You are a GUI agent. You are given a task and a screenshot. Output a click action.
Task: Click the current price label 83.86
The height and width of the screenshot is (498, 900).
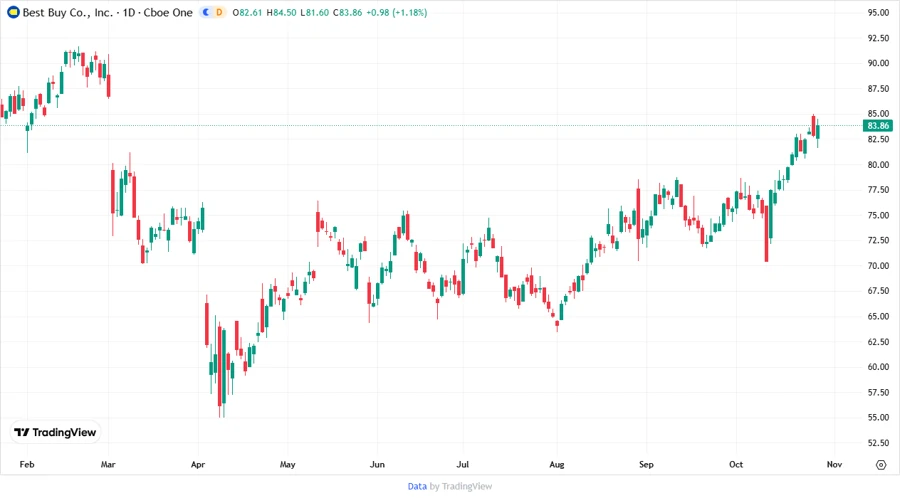[878, 126]
